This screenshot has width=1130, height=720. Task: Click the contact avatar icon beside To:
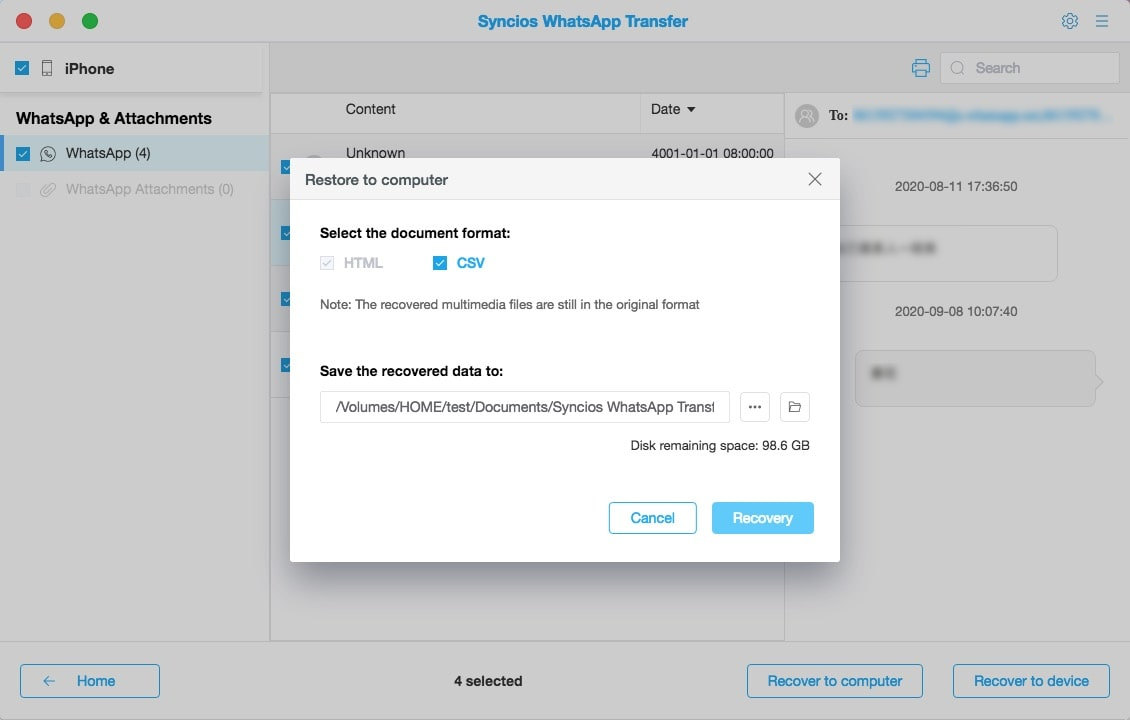(806, 115)
